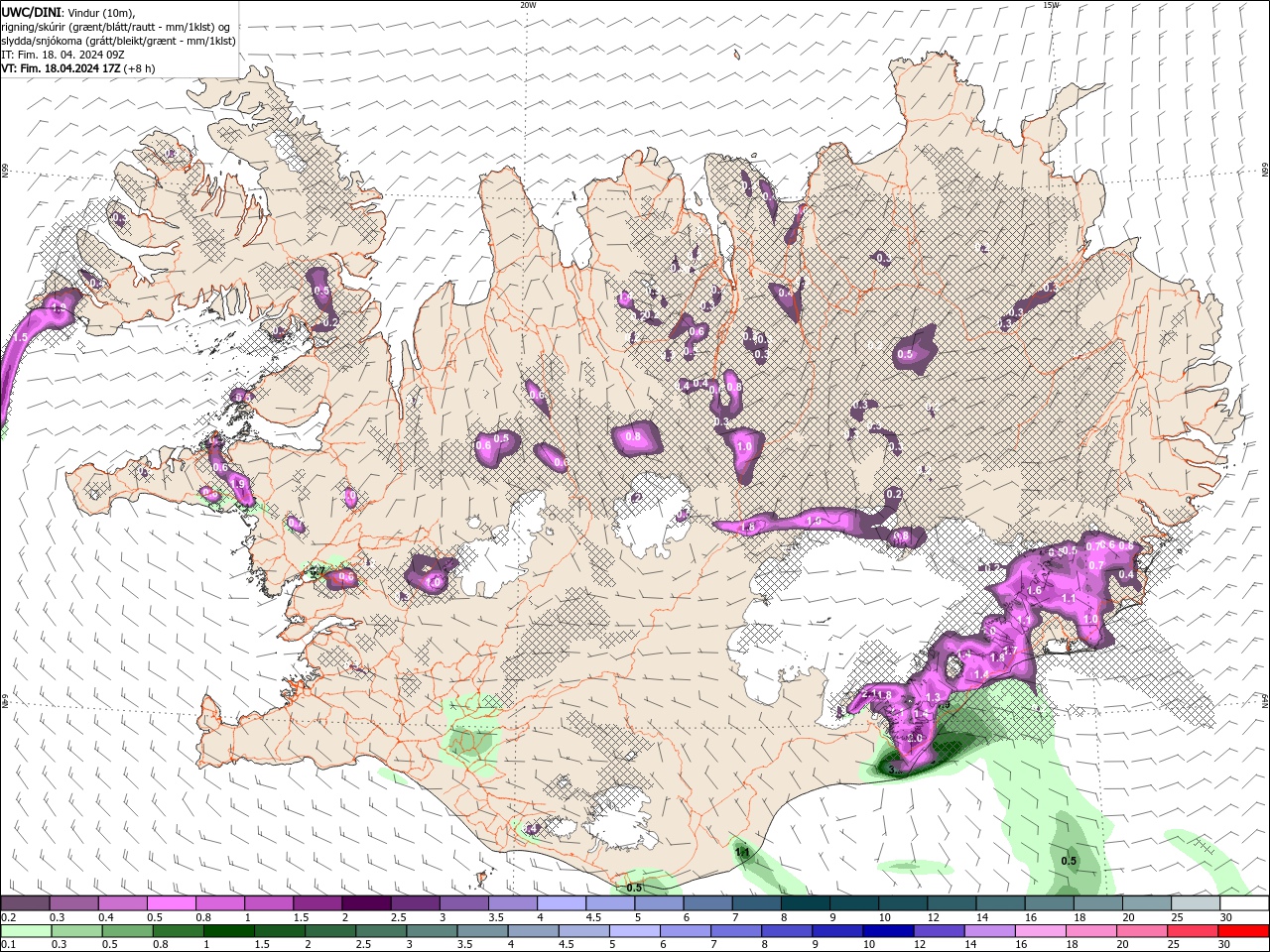
Task: Click the palest green 0.1 rain legend swatch
Action: tap(26, 931)
